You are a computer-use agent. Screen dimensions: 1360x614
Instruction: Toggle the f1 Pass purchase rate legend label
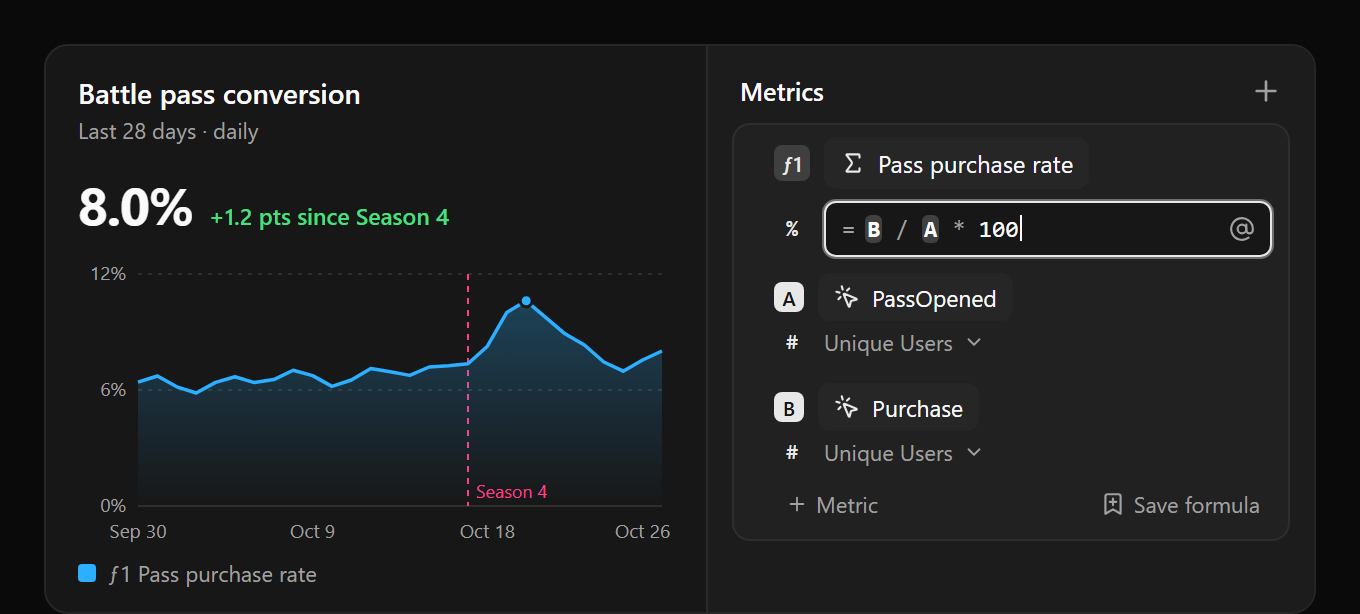click(213, 575)
